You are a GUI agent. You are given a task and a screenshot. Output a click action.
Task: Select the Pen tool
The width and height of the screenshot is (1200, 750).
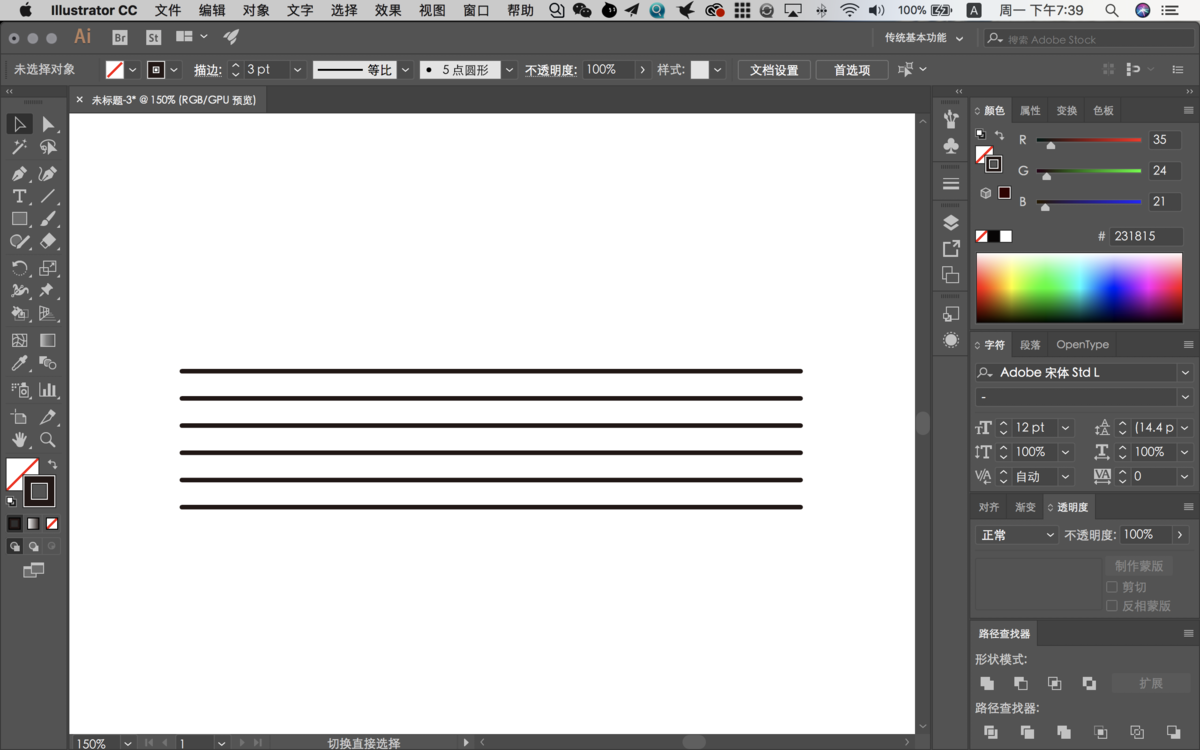(x=19, y=173)
